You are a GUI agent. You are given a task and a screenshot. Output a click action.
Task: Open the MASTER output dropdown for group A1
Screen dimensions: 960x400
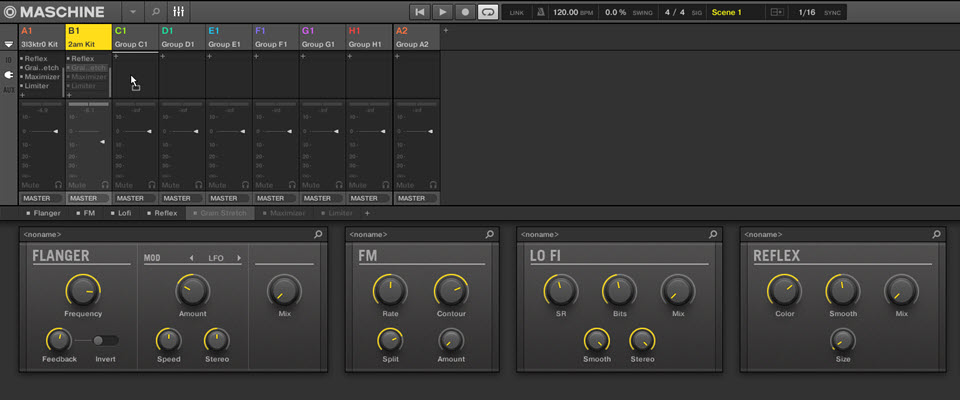click(42, 198)
